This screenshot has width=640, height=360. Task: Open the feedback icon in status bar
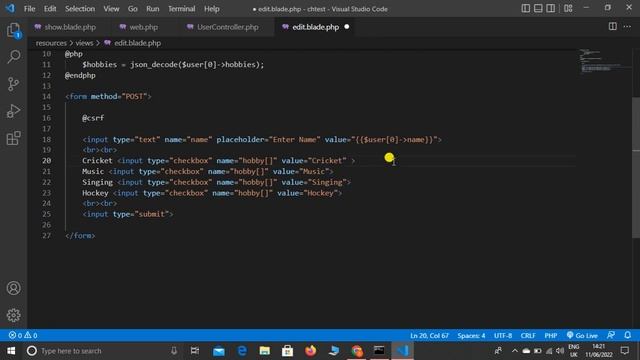[611, 335]
